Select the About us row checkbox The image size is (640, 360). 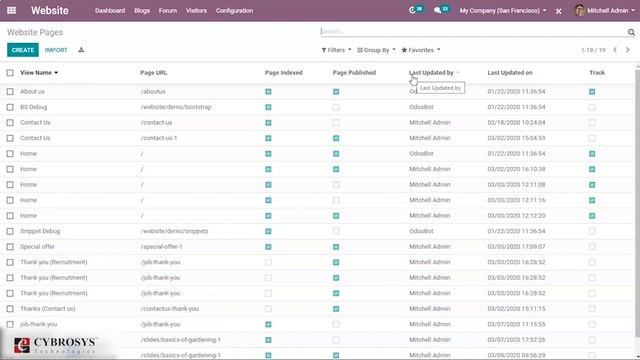pos(10,91)
